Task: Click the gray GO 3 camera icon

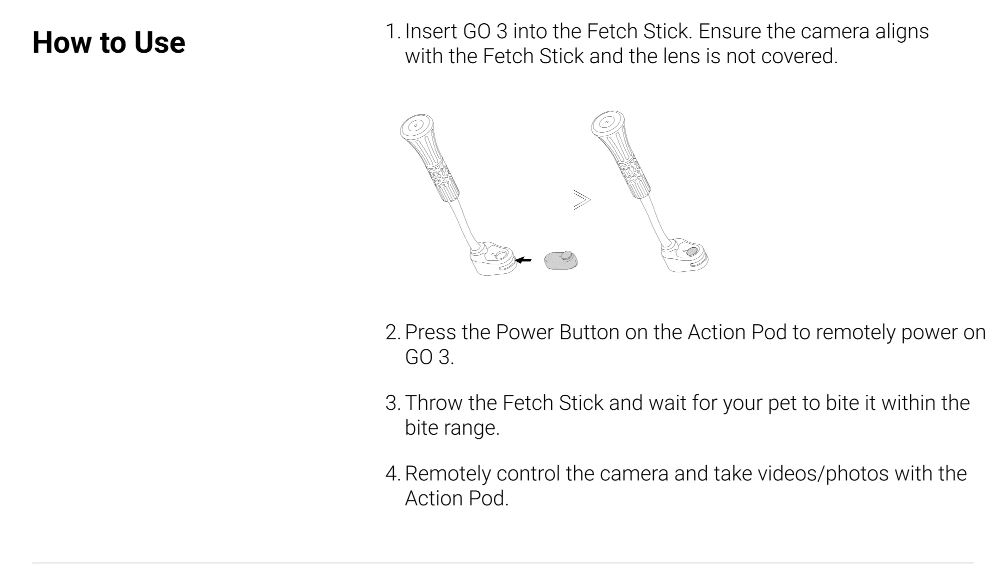Action: pos(561,260)
